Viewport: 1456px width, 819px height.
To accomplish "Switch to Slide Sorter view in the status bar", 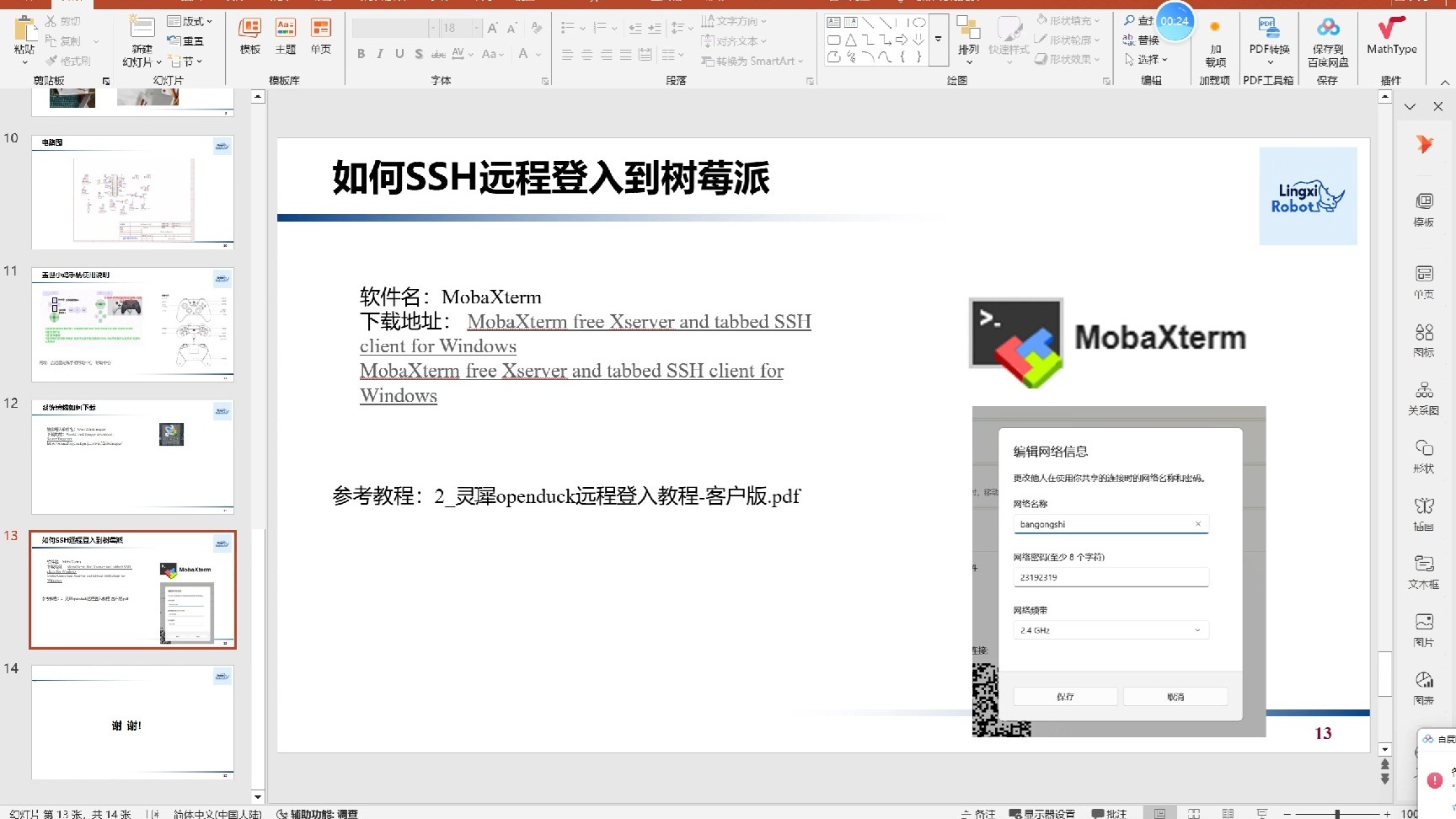I will point(1194,813).
